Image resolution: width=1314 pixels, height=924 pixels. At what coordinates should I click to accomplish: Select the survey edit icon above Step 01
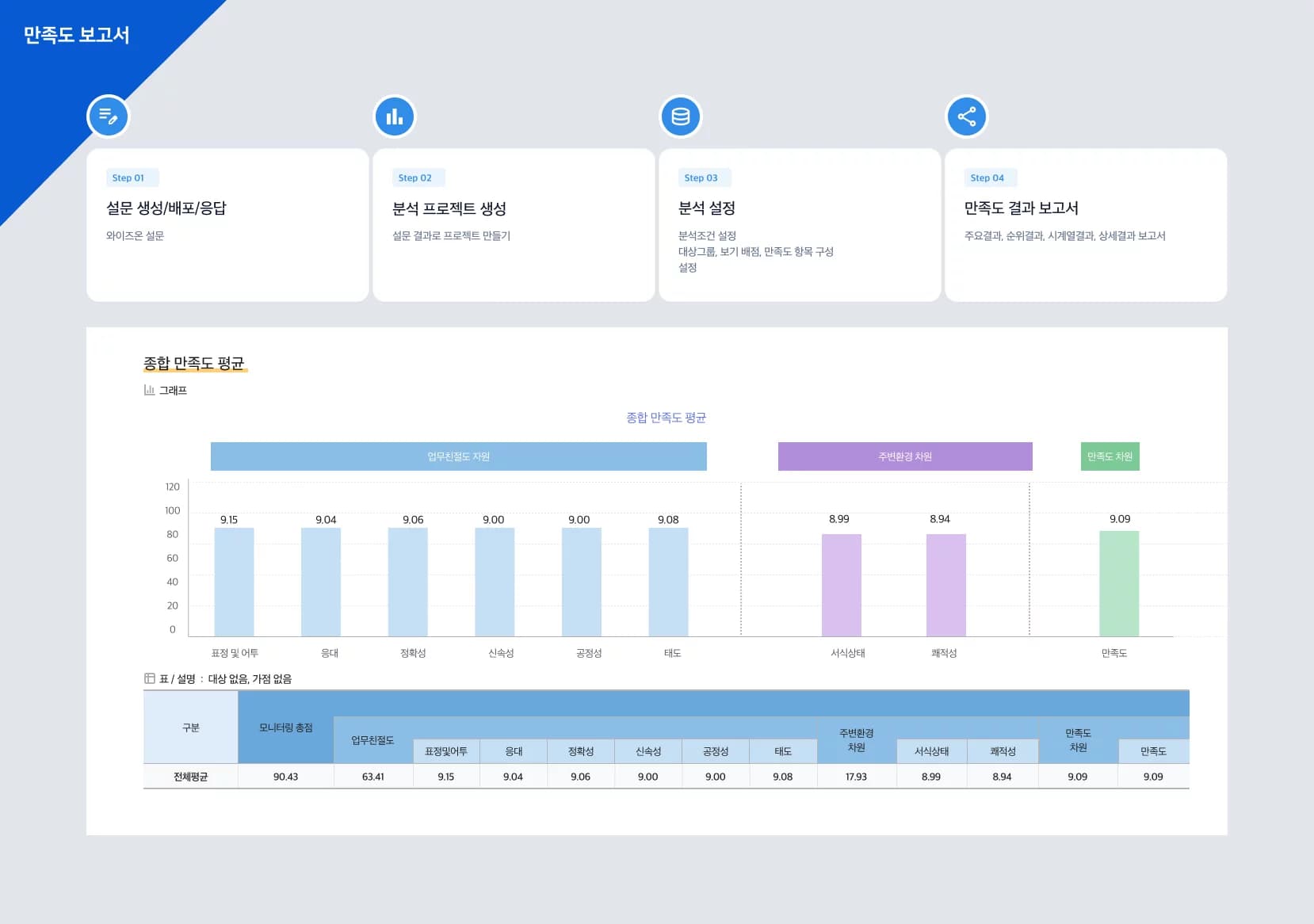click(x=109, y=116)
